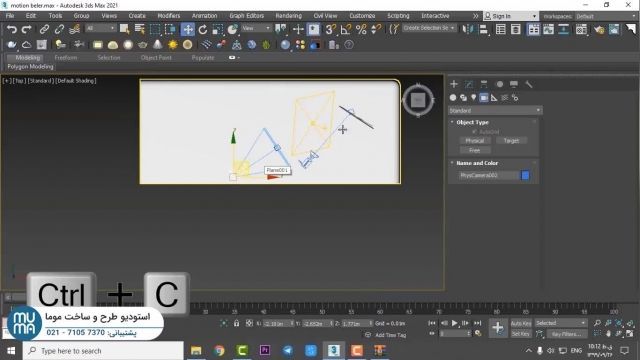Open the Create Selection Set dropdown

coord(429,28)
